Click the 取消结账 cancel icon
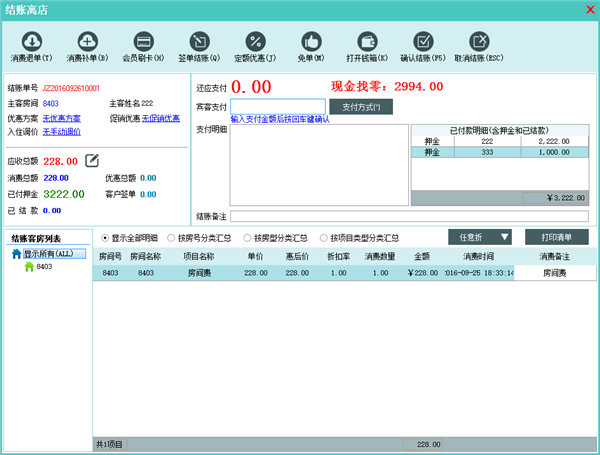600x455 pixels. click(479, 42)
